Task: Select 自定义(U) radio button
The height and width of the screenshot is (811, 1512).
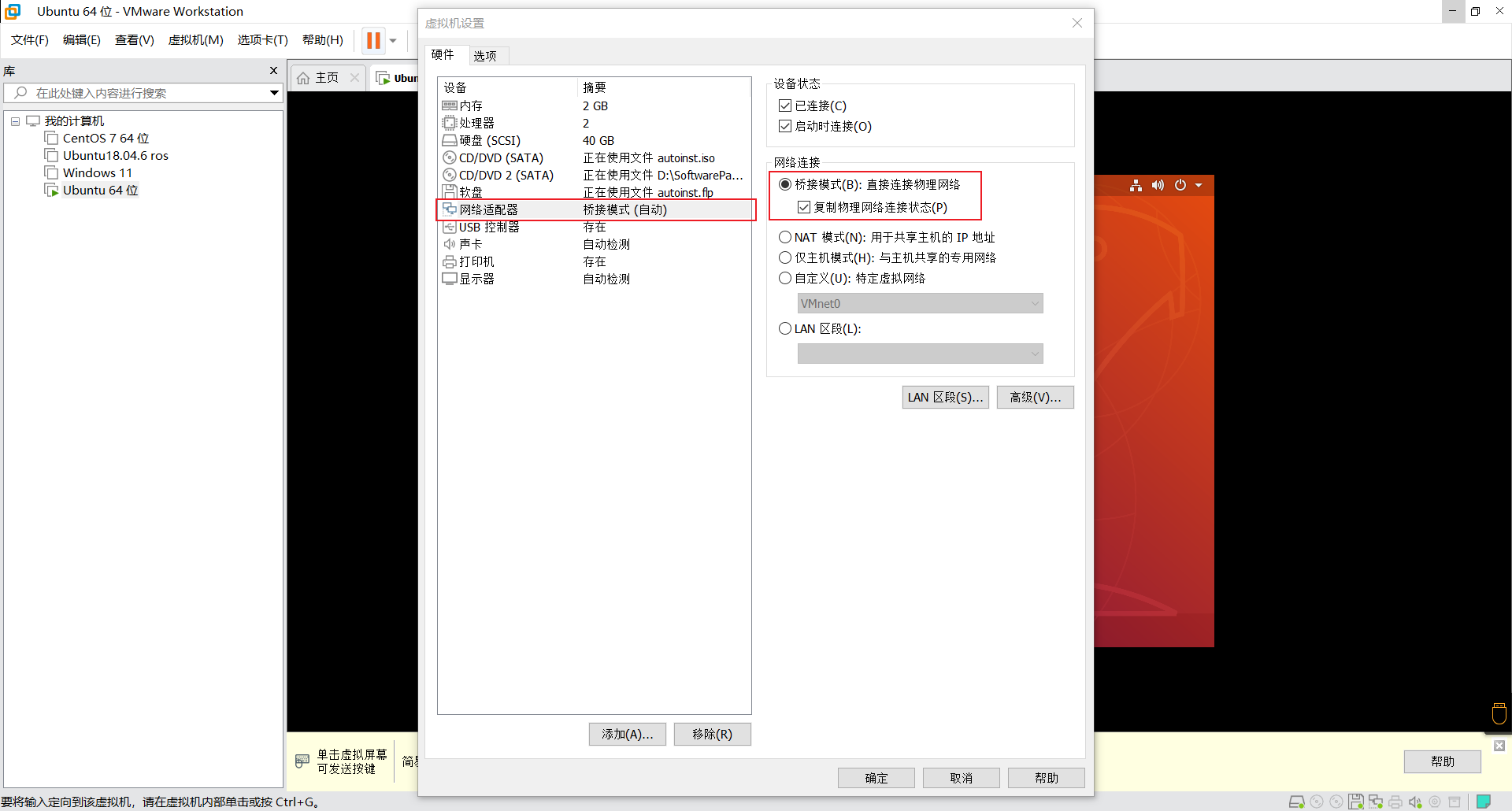Action: [x=784, y=278]
